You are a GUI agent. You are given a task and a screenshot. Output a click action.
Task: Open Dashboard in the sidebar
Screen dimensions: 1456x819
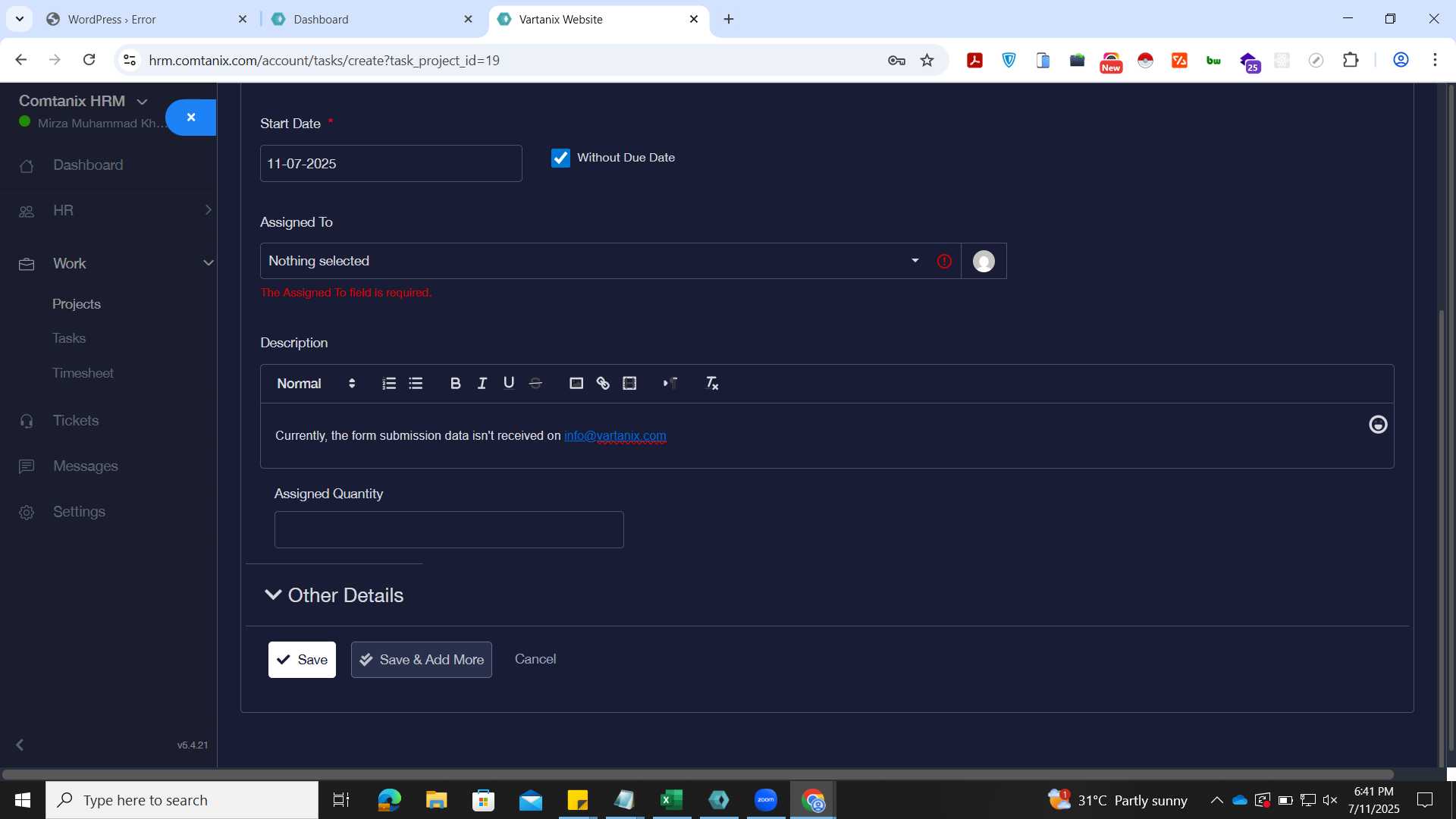click(x=88, y=165)
